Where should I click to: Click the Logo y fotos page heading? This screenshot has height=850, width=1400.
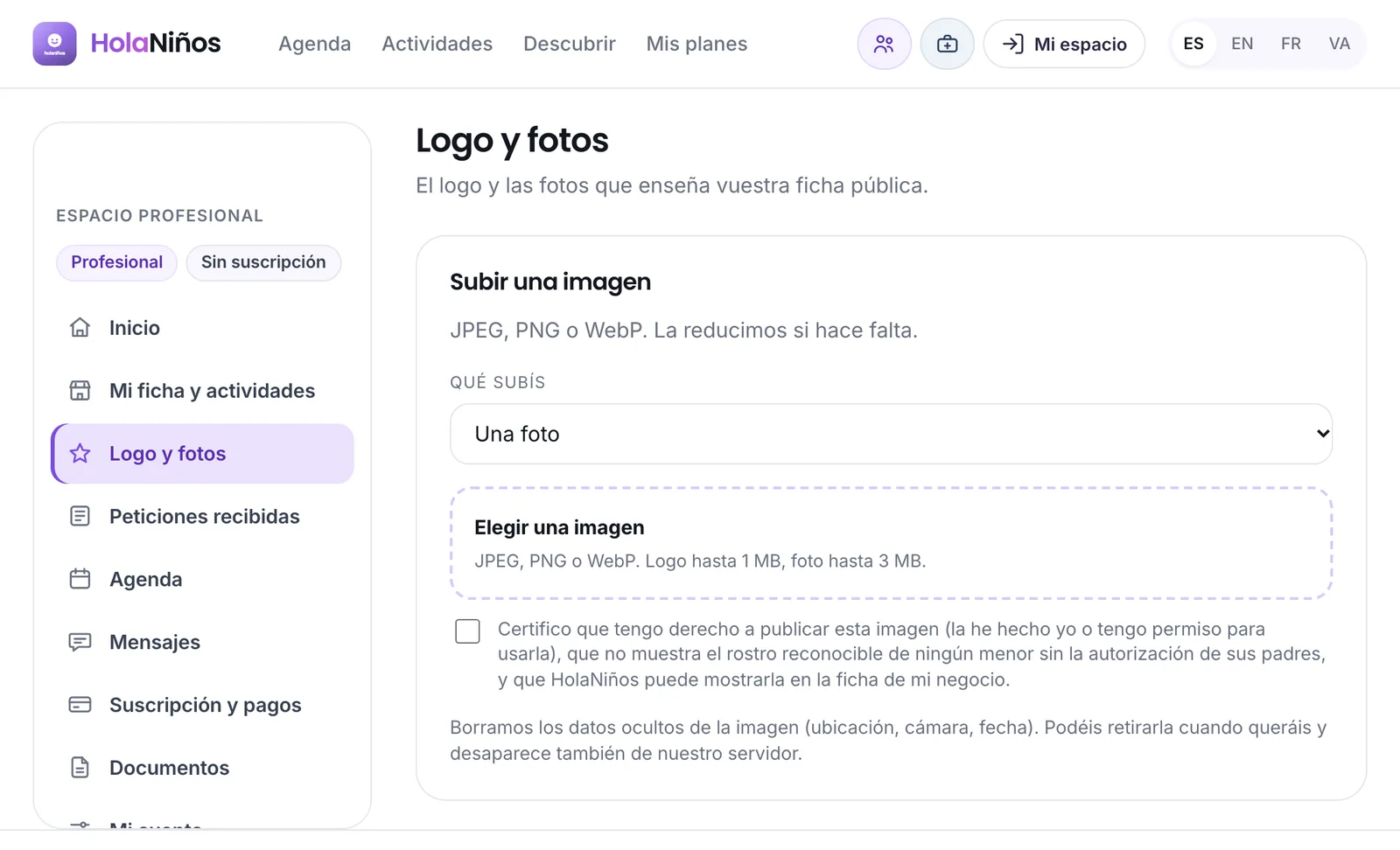click(512, 141)
